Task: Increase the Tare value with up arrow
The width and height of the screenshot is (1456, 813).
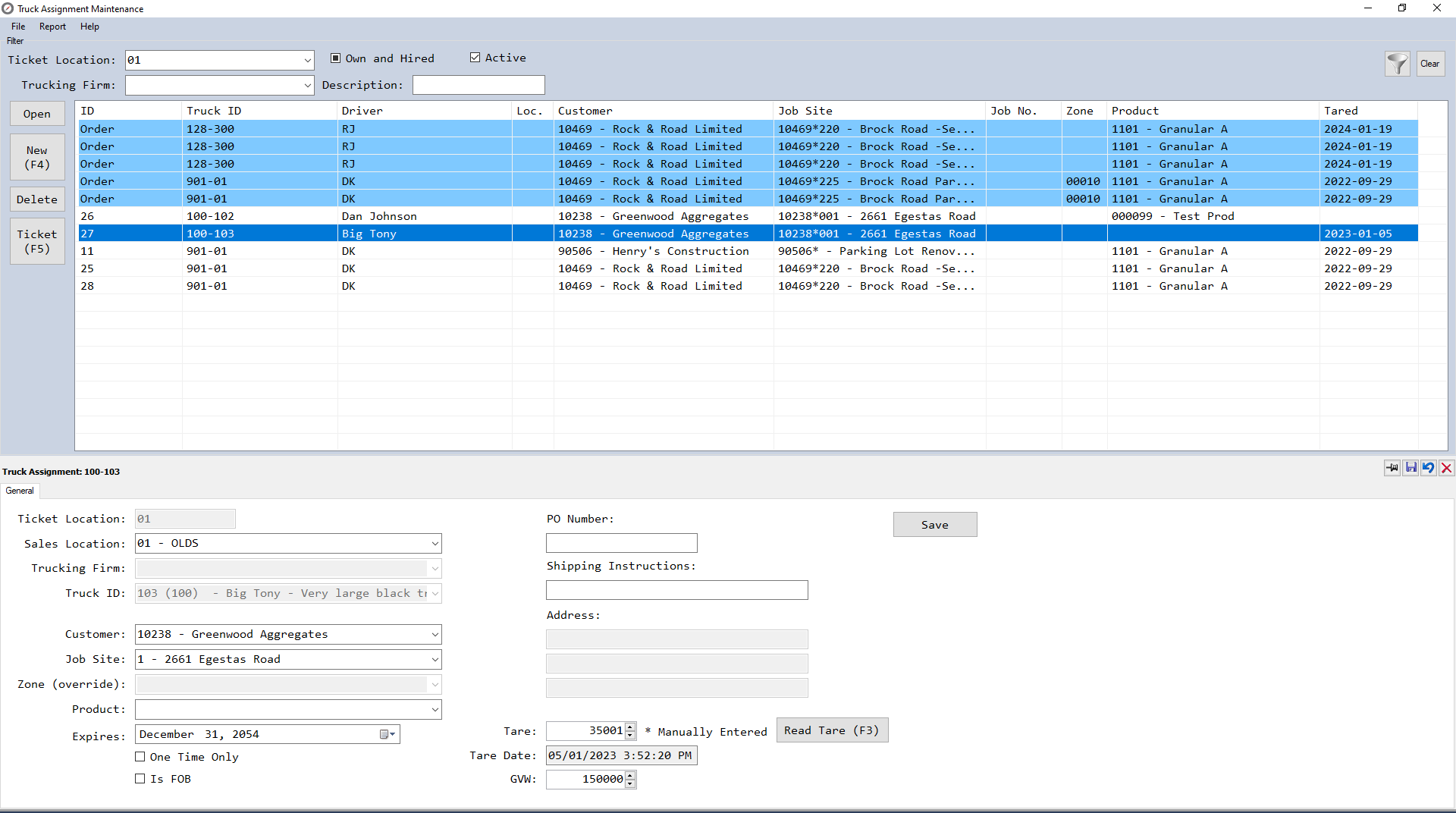Action: click(x=630, y=727)
